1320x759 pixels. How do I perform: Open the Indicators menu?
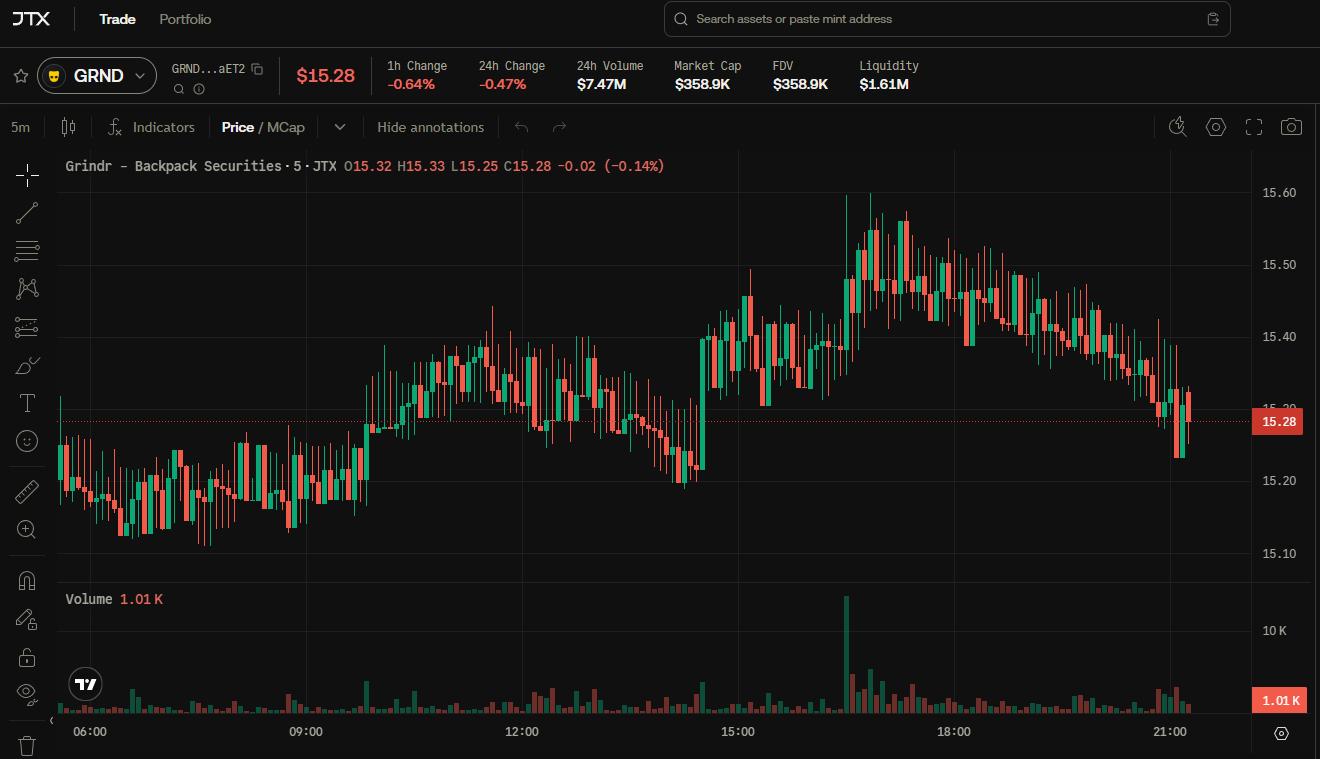coord(151,127)
